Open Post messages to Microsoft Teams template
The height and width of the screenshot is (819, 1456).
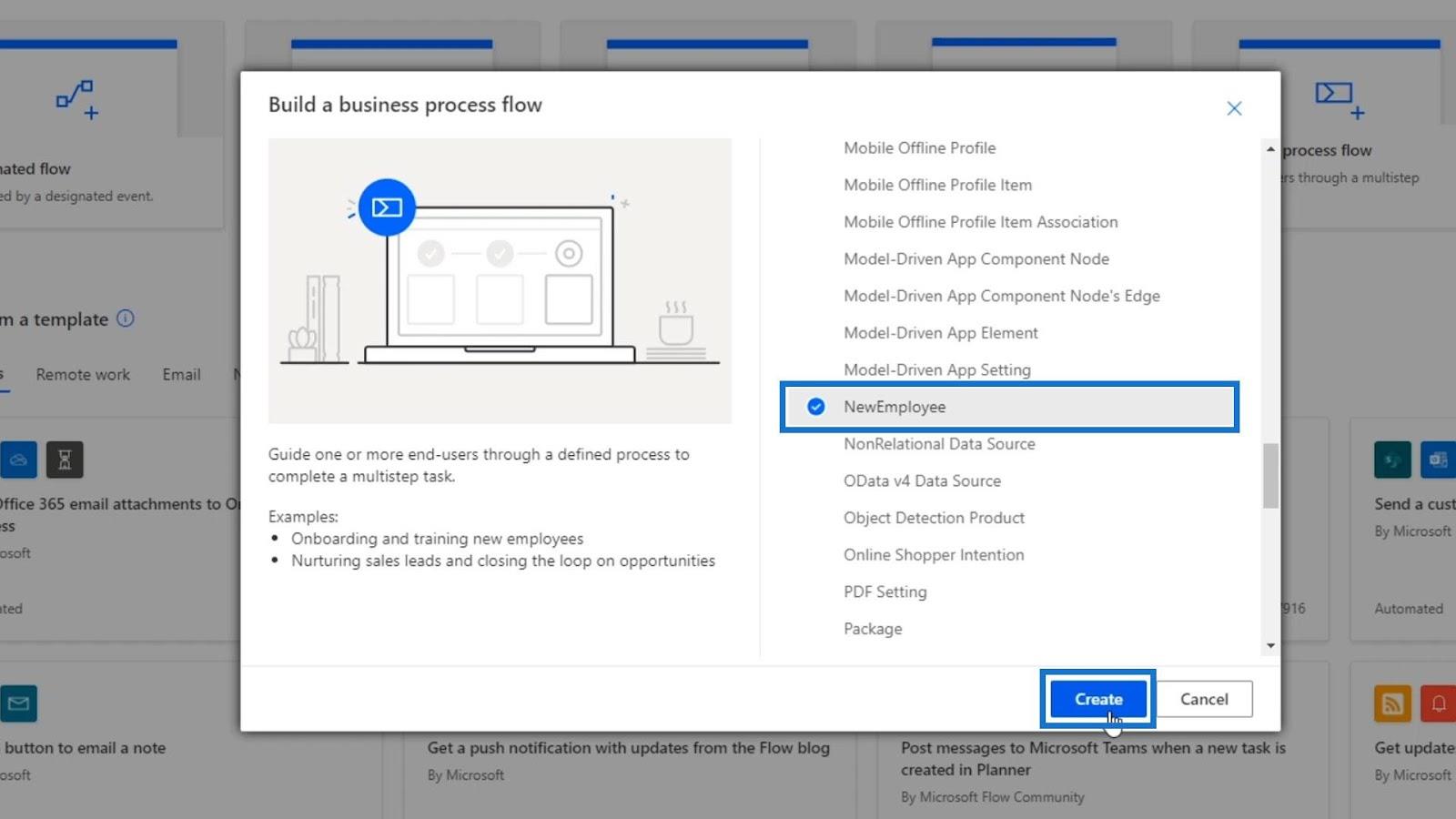click(1093, 759)
